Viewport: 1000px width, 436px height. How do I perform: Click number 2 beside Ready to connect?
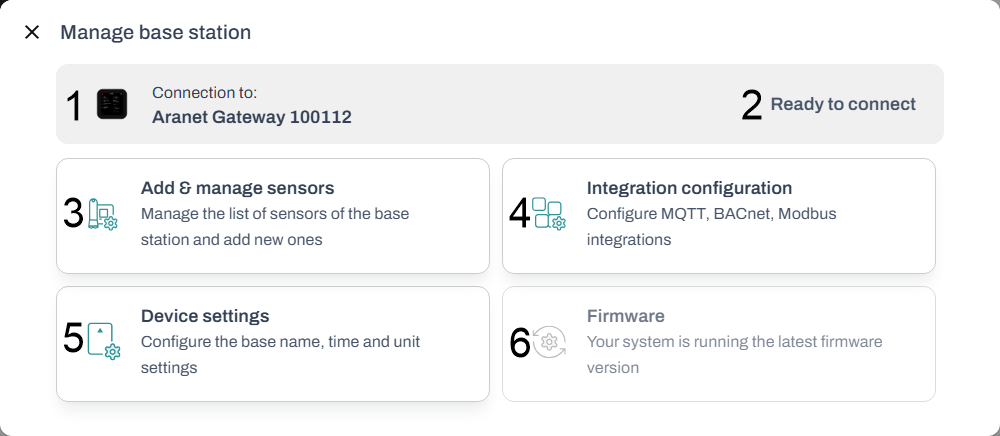[x=752, y=105]
